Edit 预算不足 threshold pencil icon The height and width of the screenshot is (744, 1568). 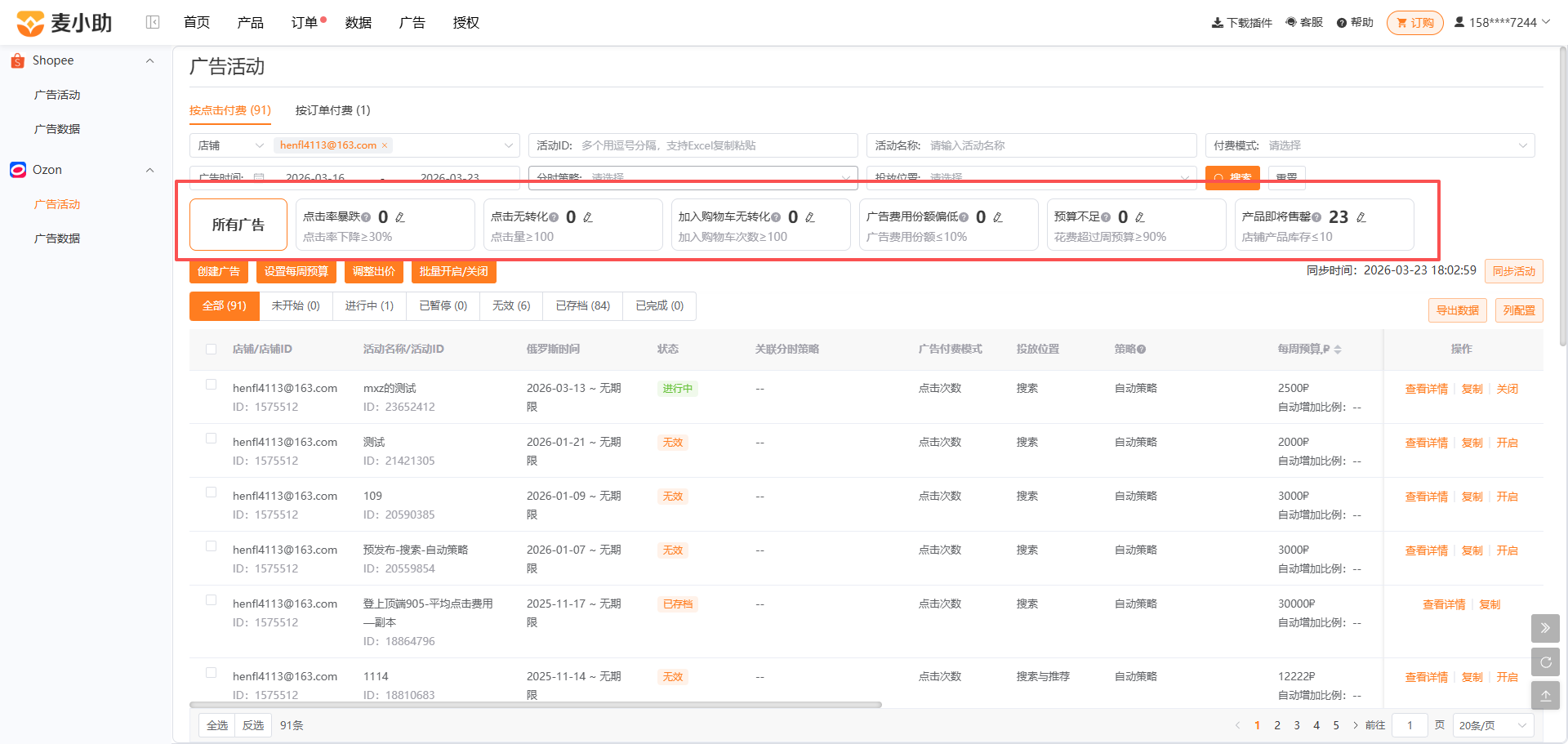pos(1140,217)
